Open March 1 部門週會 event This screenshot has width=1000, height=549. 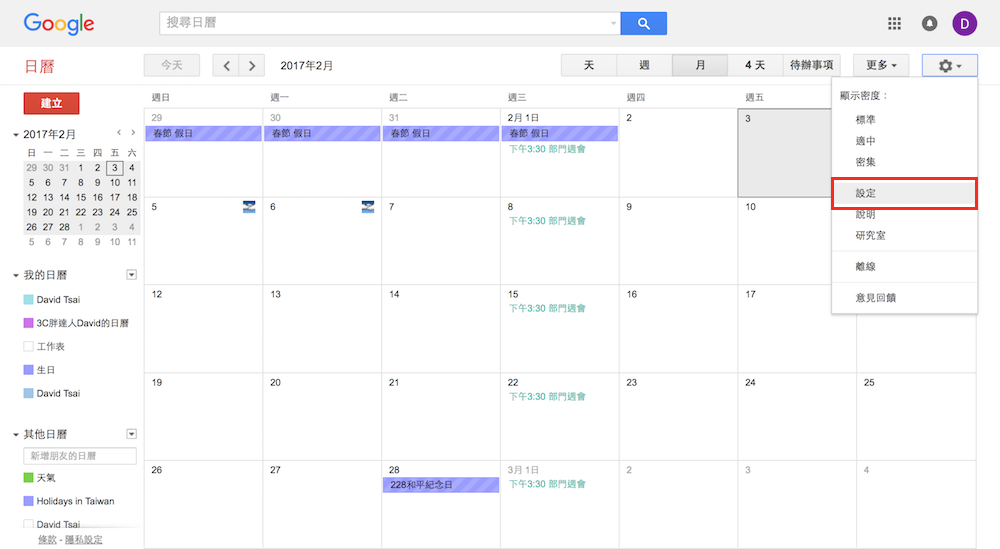tap(547, 484)
